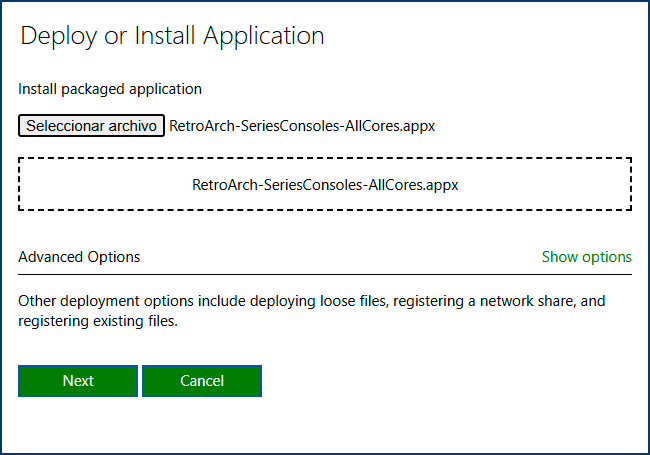
Task: Click the dashed drop zone with RetroArch appx
Action: coord(325,184)
